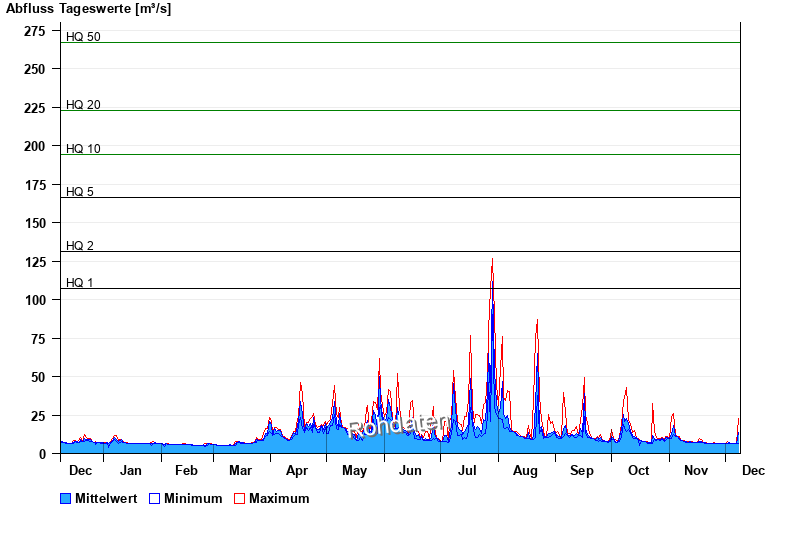The width and height of the screenshot is (800, 550).
Task: Select the Jul month axis label
Action: (467, 470)
